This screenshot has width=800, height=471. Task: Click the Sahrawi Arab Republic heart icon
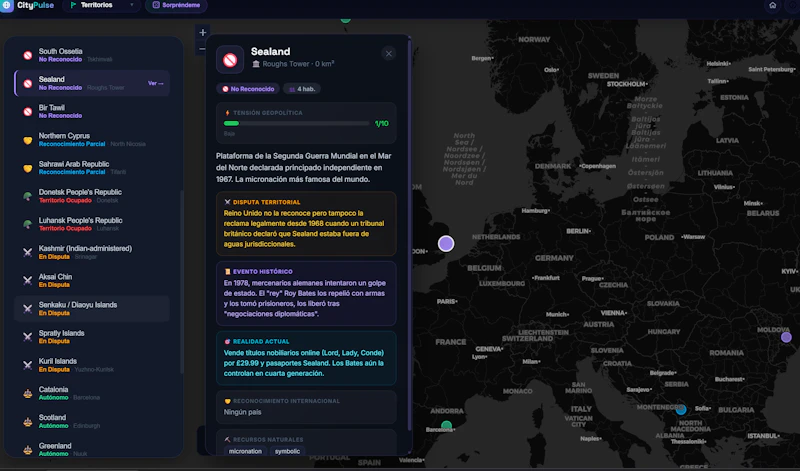point(28,168)
